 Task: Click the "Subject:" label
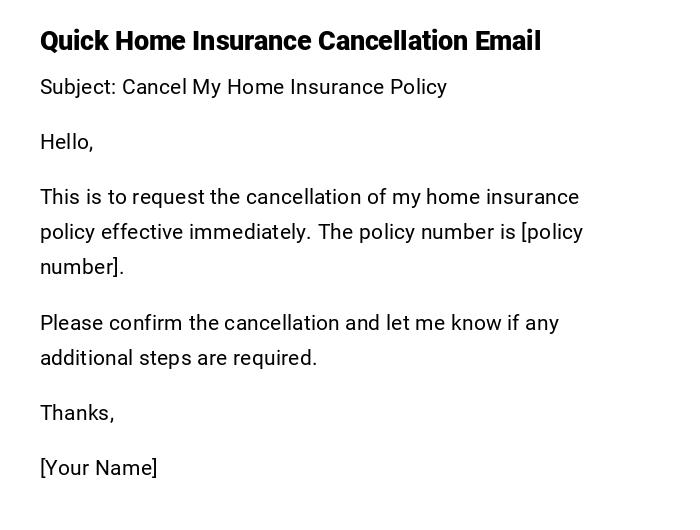pyautogui.click(x=78, y=87)
